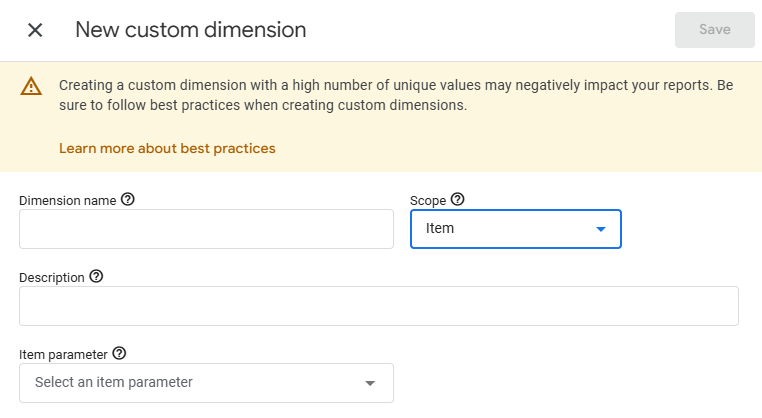This screenshot has width=762, height=418.
Task: Click the Description help question mark
Action: coord(96,277)
